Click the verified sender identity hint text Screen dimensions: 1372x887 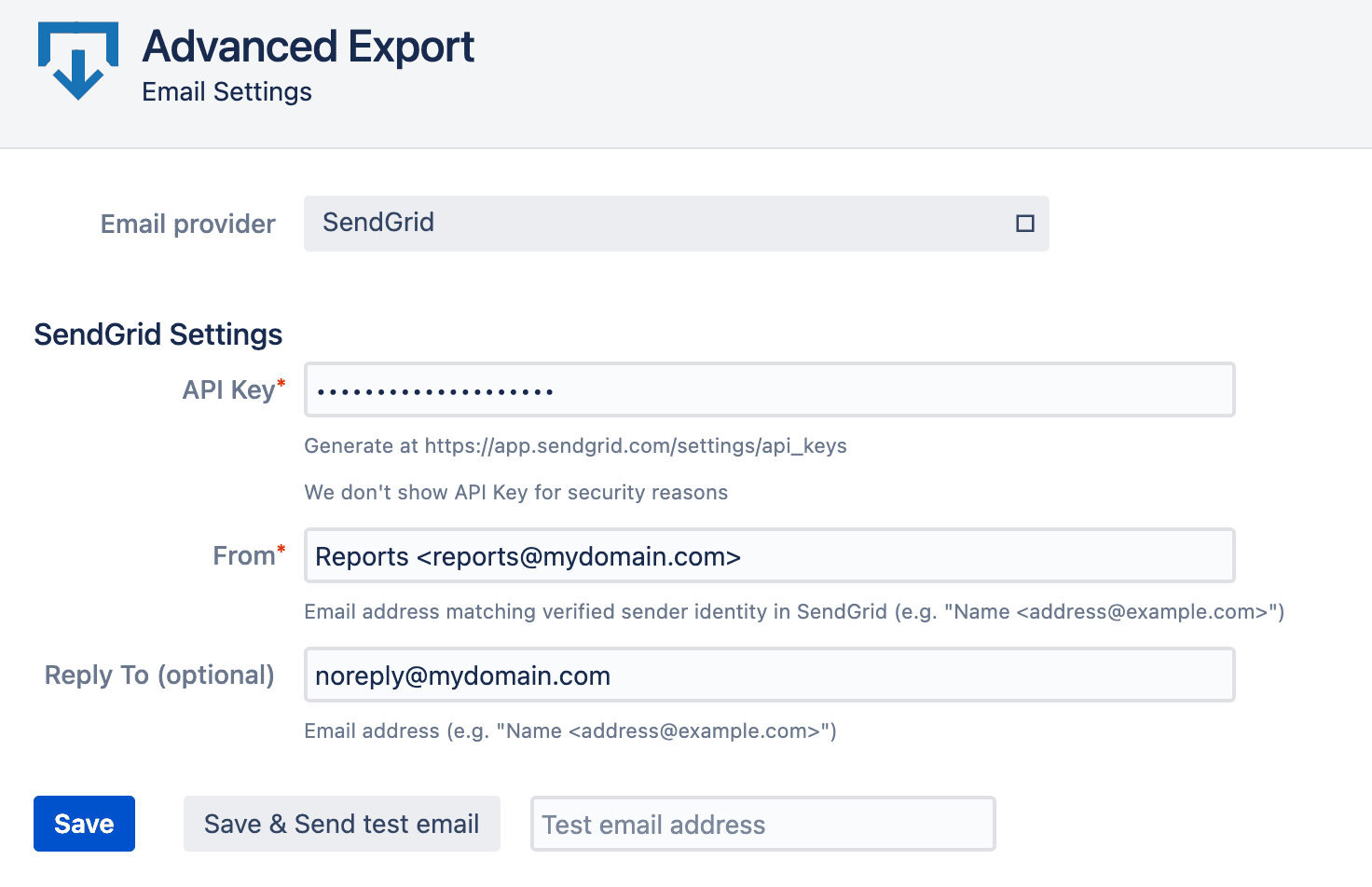click(794, 612)
